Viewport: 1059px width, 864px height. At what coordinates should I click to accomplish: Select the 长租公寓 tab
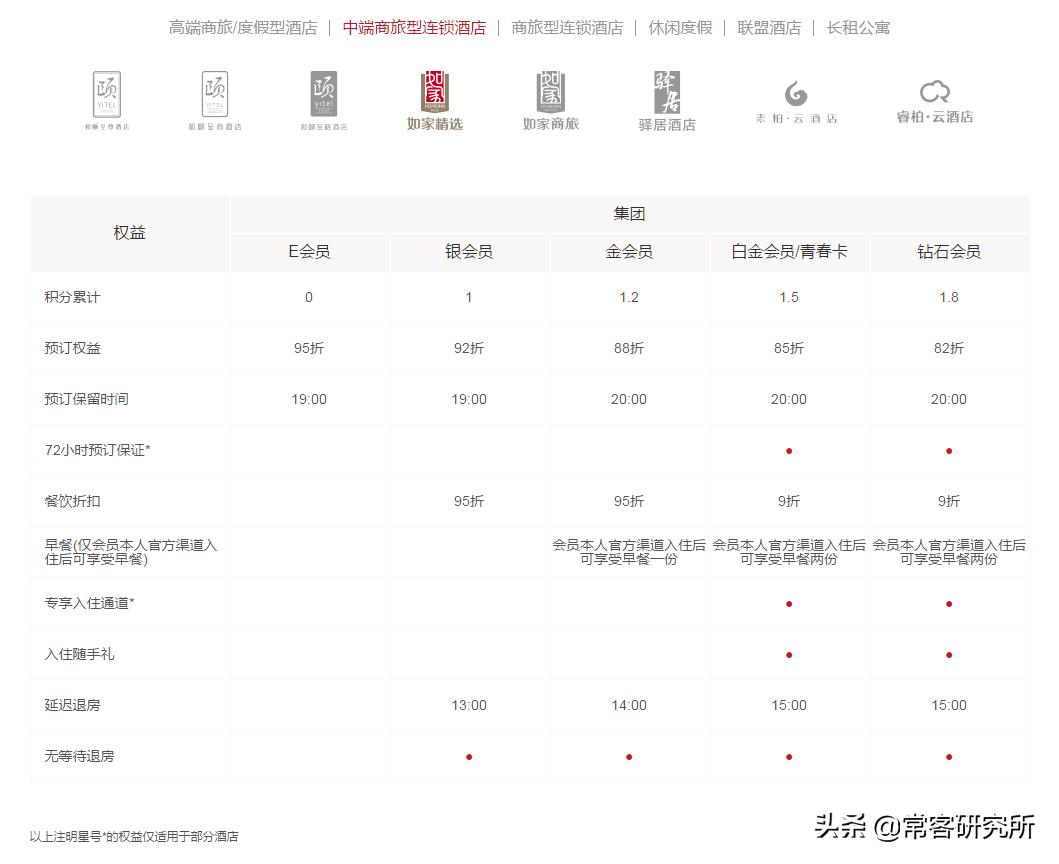click(858, 28)
